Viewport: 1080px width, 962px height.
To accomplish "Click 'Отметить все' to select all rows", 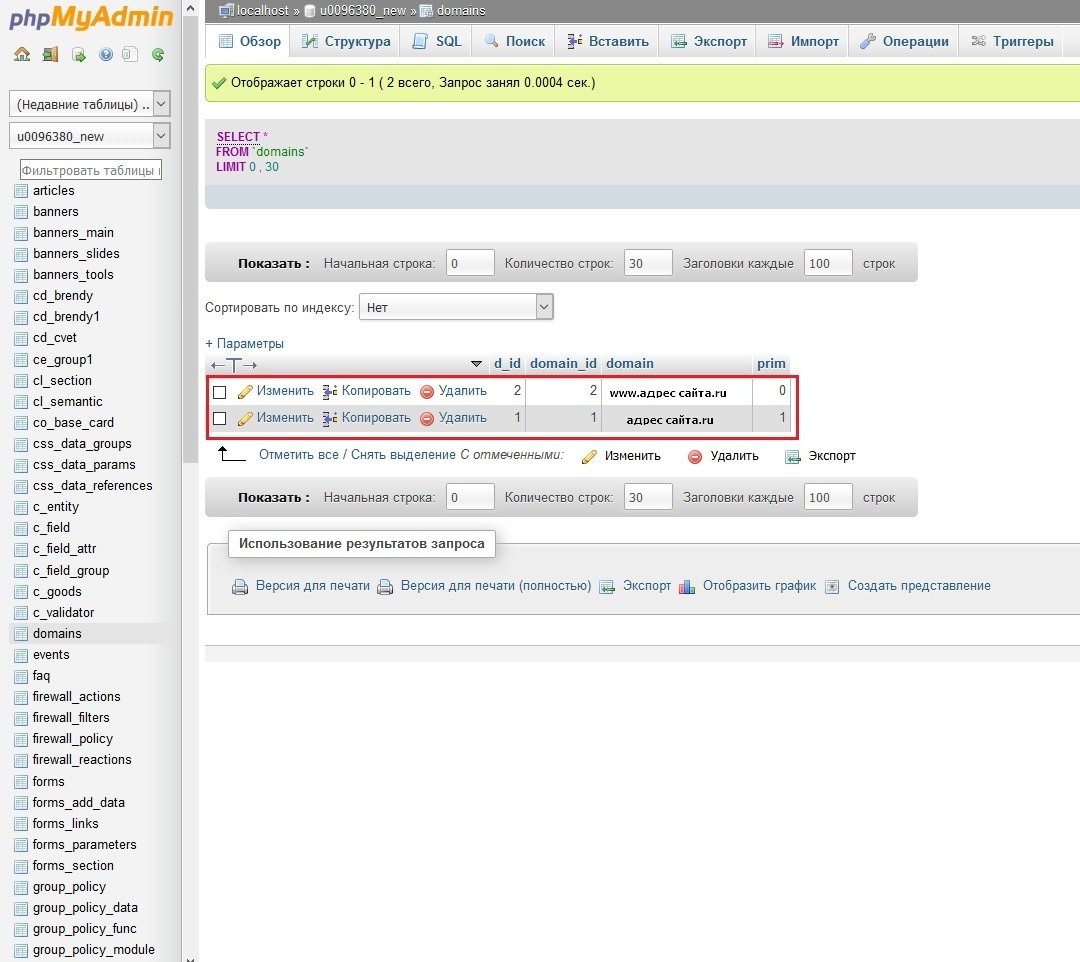I will (298, 456).
